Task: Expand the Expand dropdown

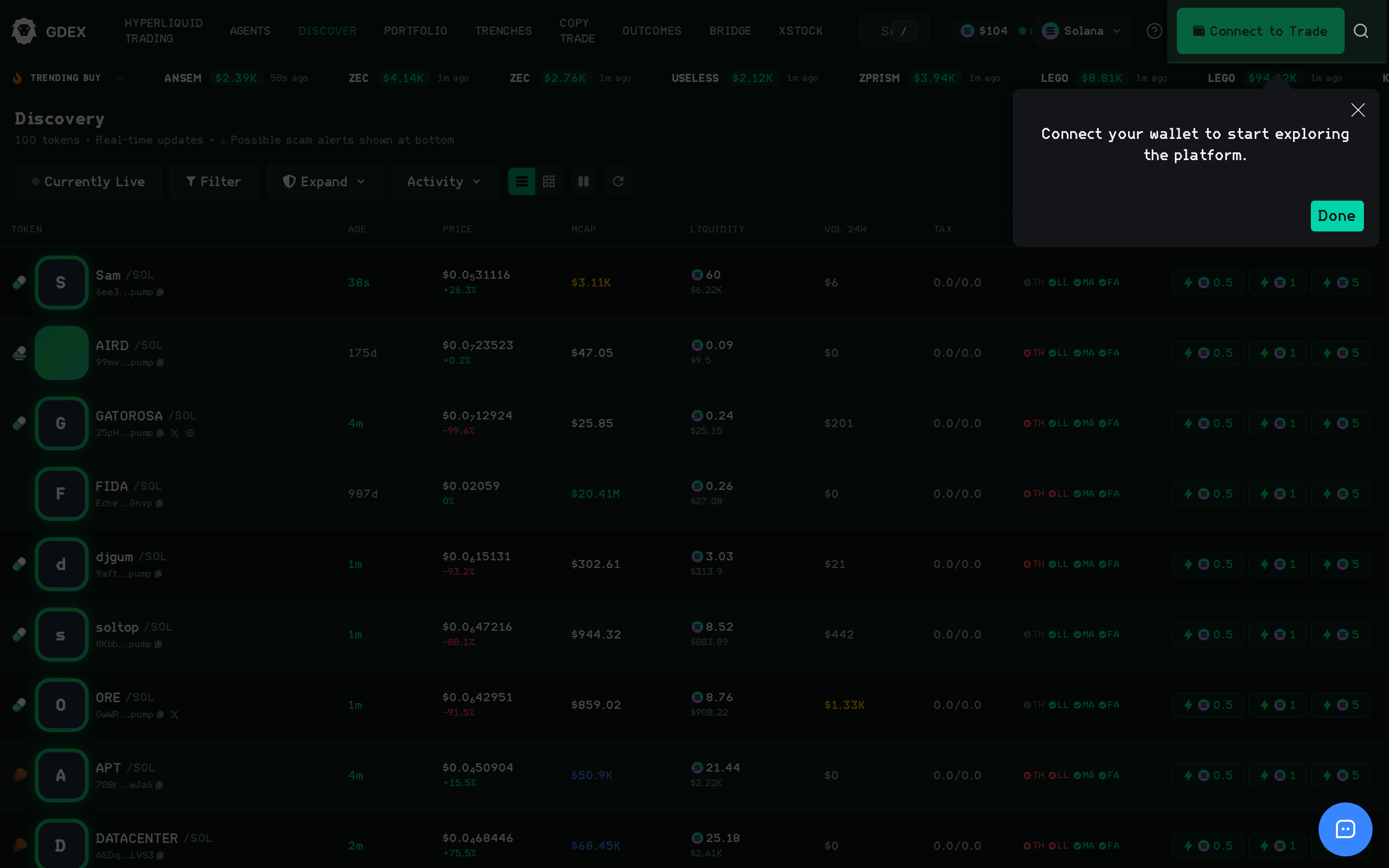Action: (324, 181)
